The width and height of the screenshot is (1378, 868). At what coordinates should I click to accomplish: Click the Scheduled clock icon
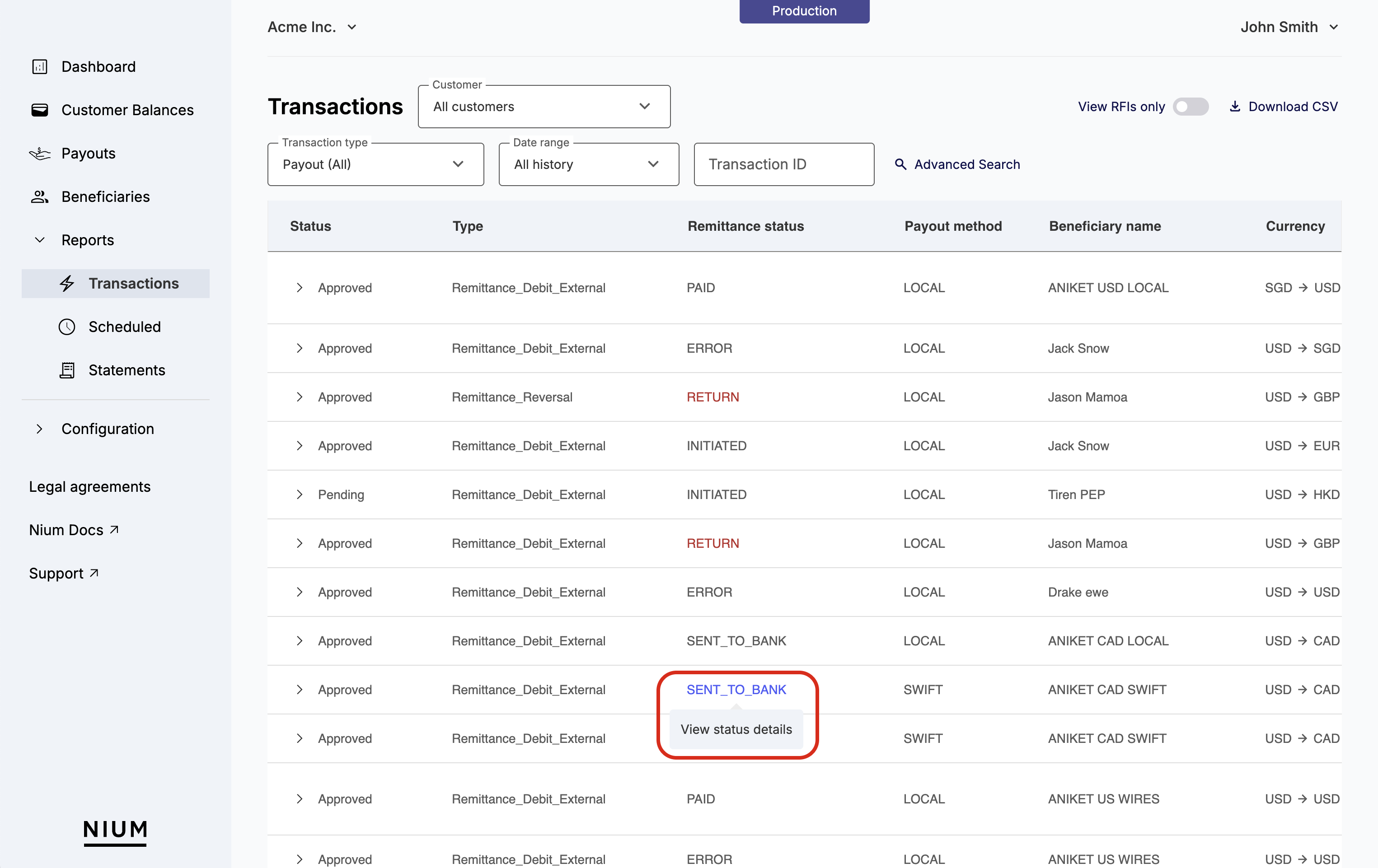[67, 327]
